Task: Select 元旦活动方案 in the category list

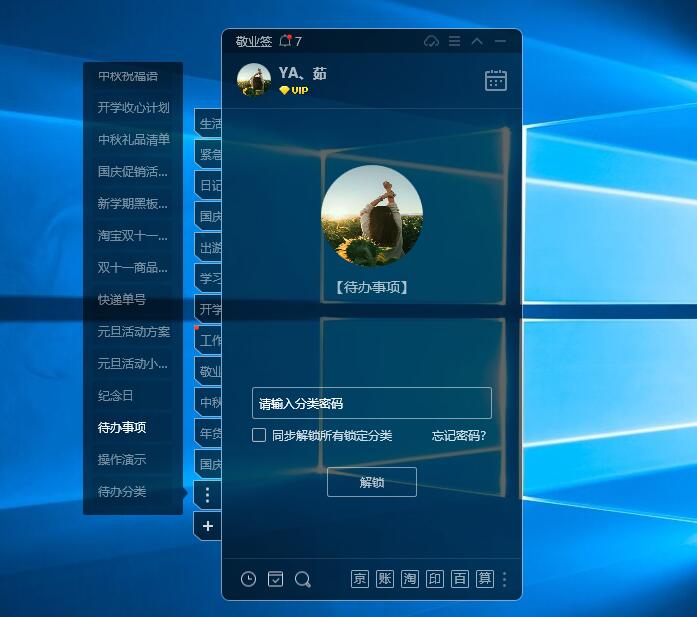Action: coord(133,332)
